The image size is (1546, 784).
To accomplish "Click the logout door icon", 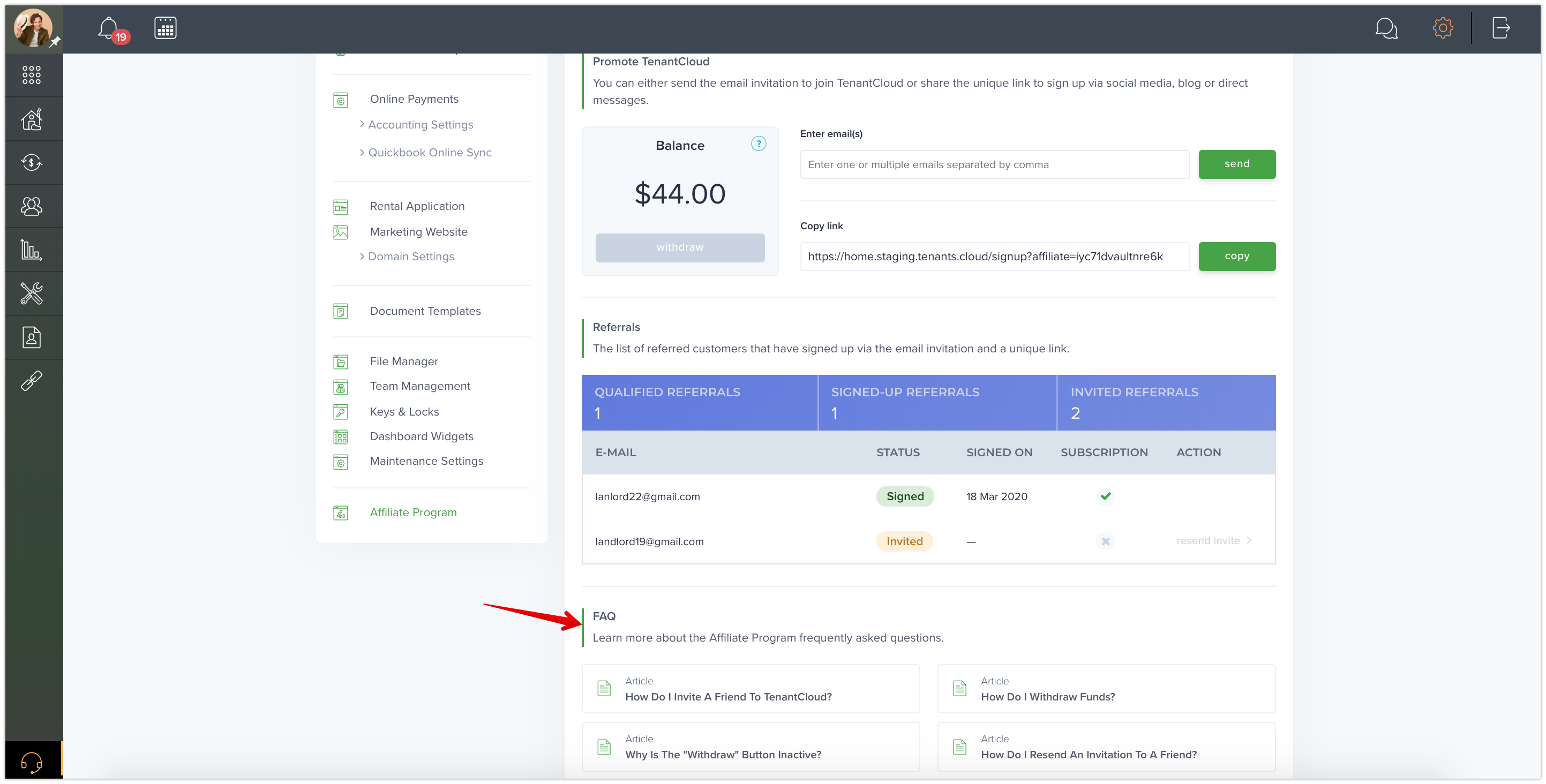I will tap(1500, 28).
